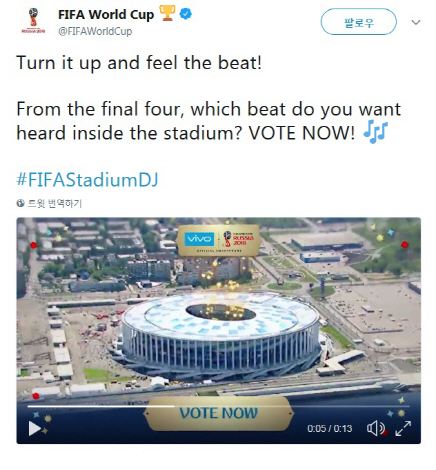Click the vivo sponsor logo in the video
This screenshot has height=470, width=436.
[199, 239]
